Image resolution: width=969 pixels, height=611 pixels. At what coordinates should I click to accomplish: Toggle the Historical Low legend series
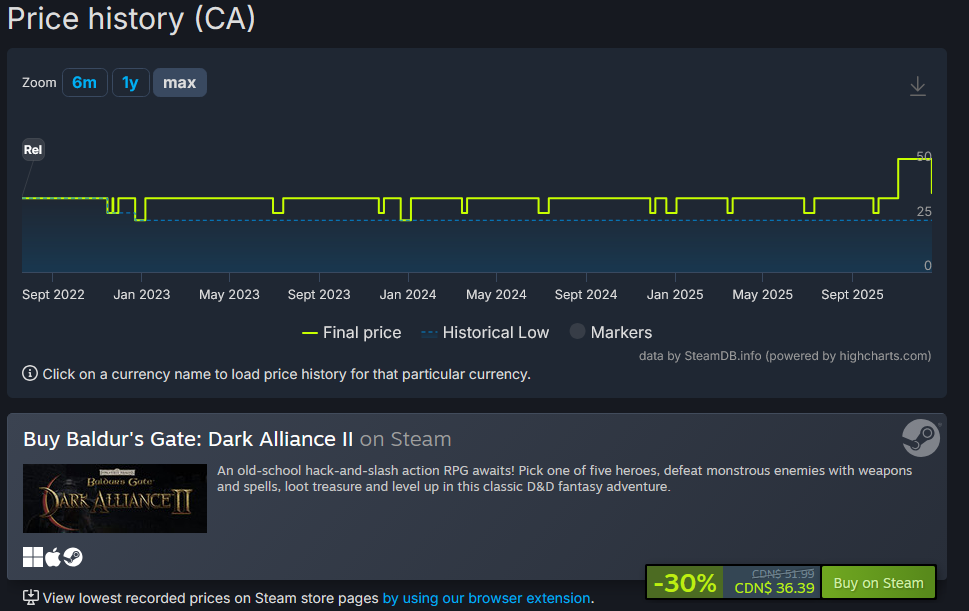click(485, 333)
